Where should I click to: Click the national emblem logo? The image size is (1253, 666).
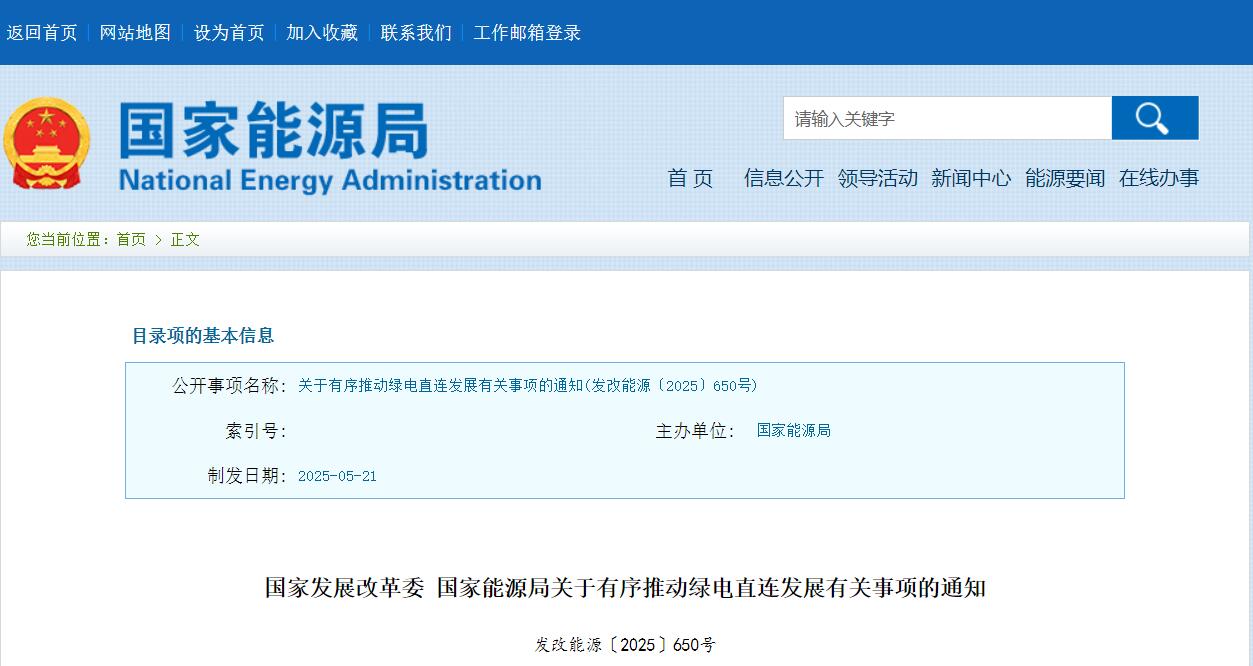coord(48,143)
